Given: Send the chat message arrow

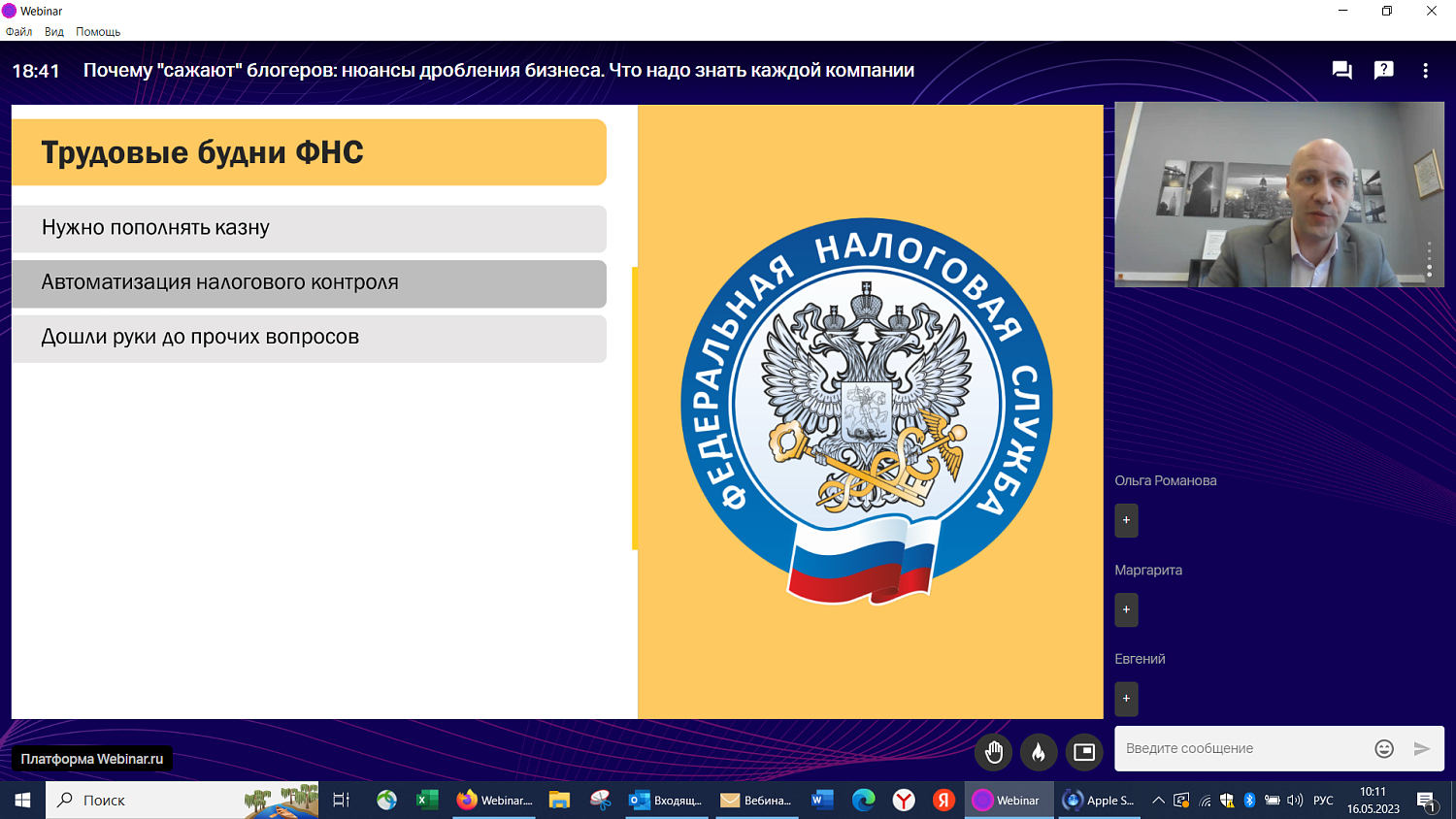Looking at the screenshot, I should pyautogui.click(x=1422, y=748).
